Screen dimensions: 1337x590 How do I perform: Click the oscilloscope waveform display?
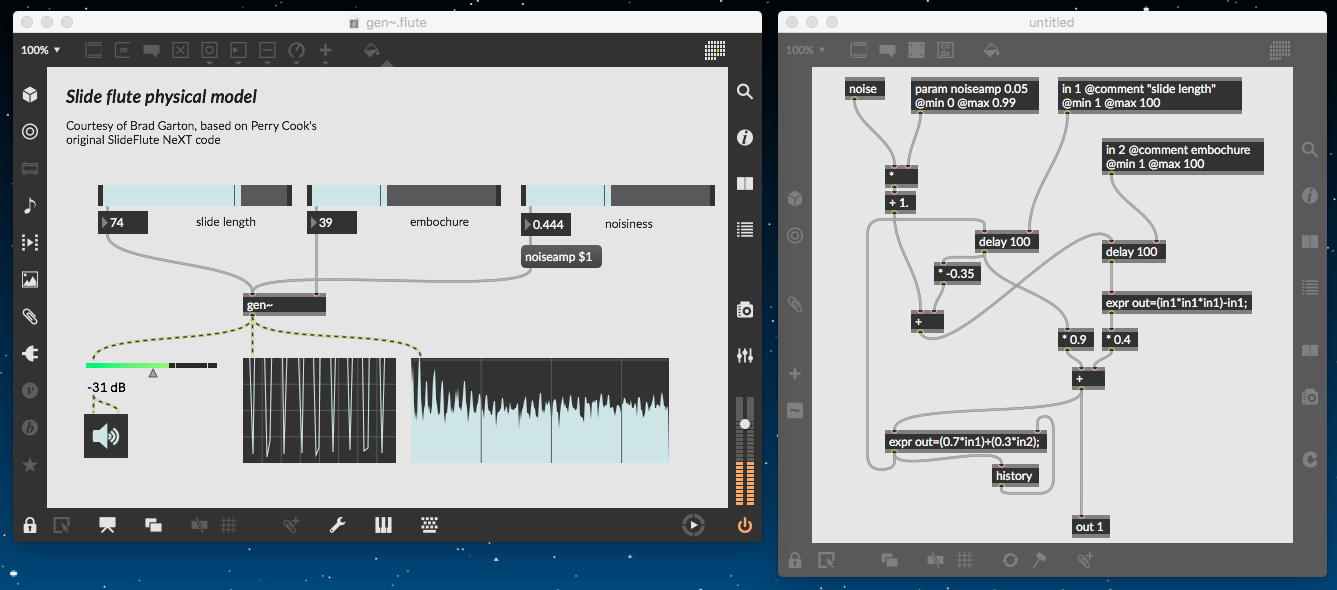(319, 410)
